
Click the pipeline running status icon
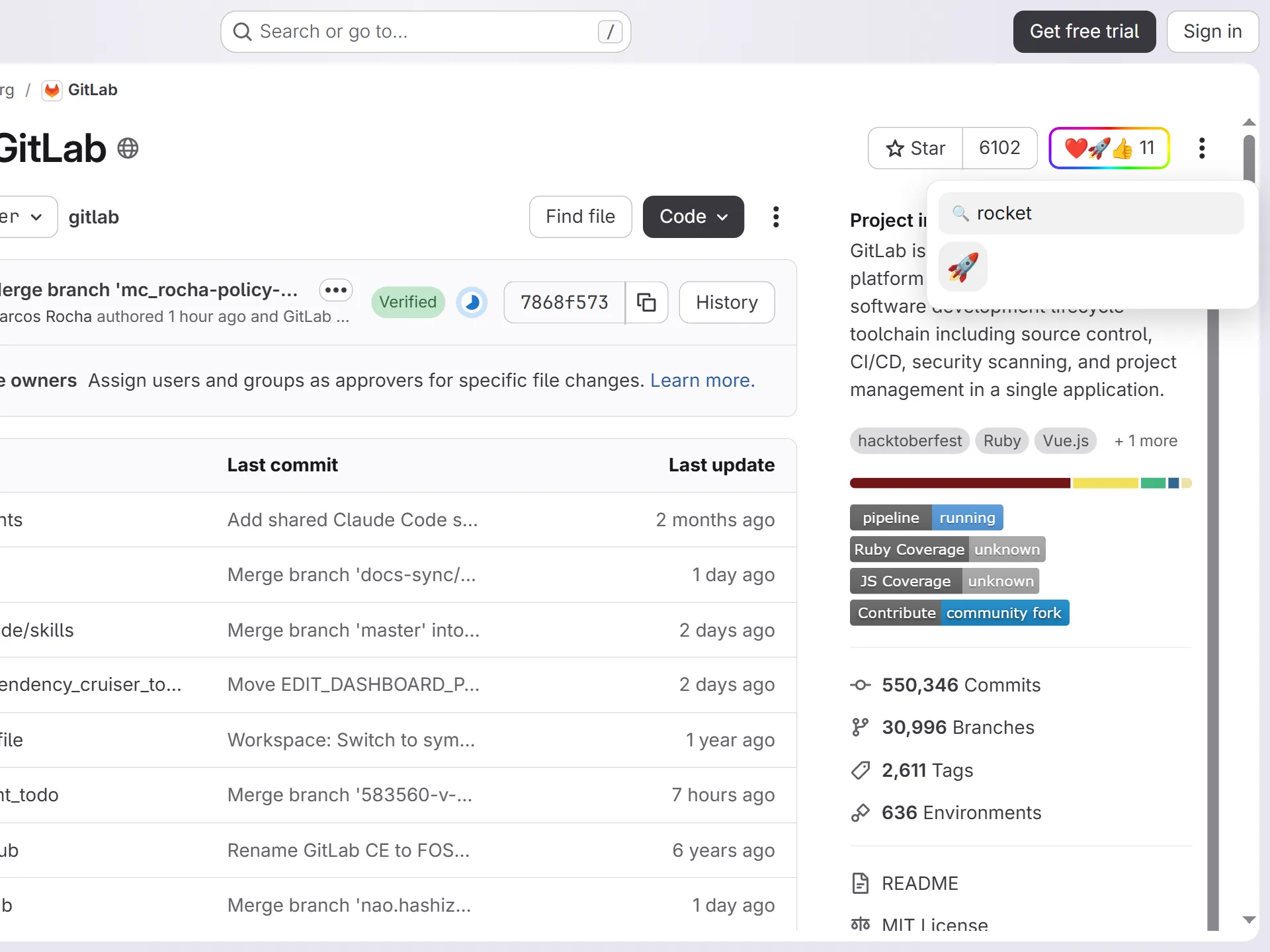click(472, 303)
